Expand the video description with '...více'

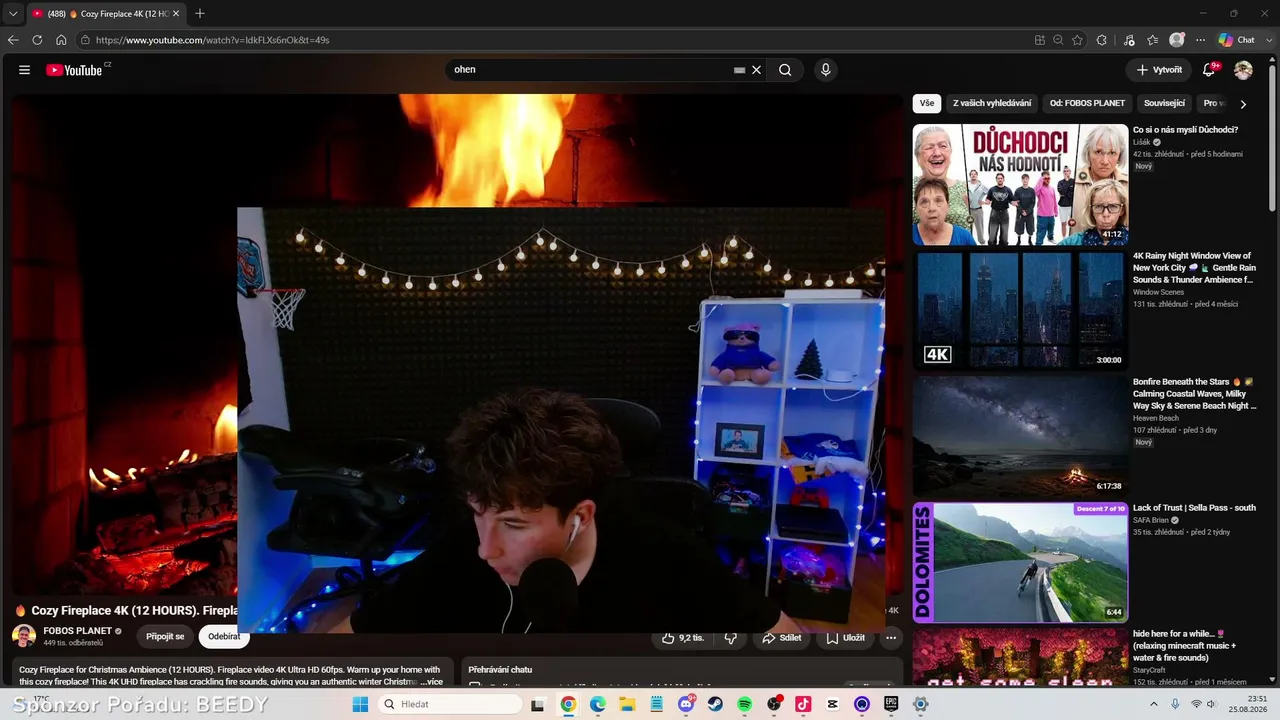(x=431, y=682)
